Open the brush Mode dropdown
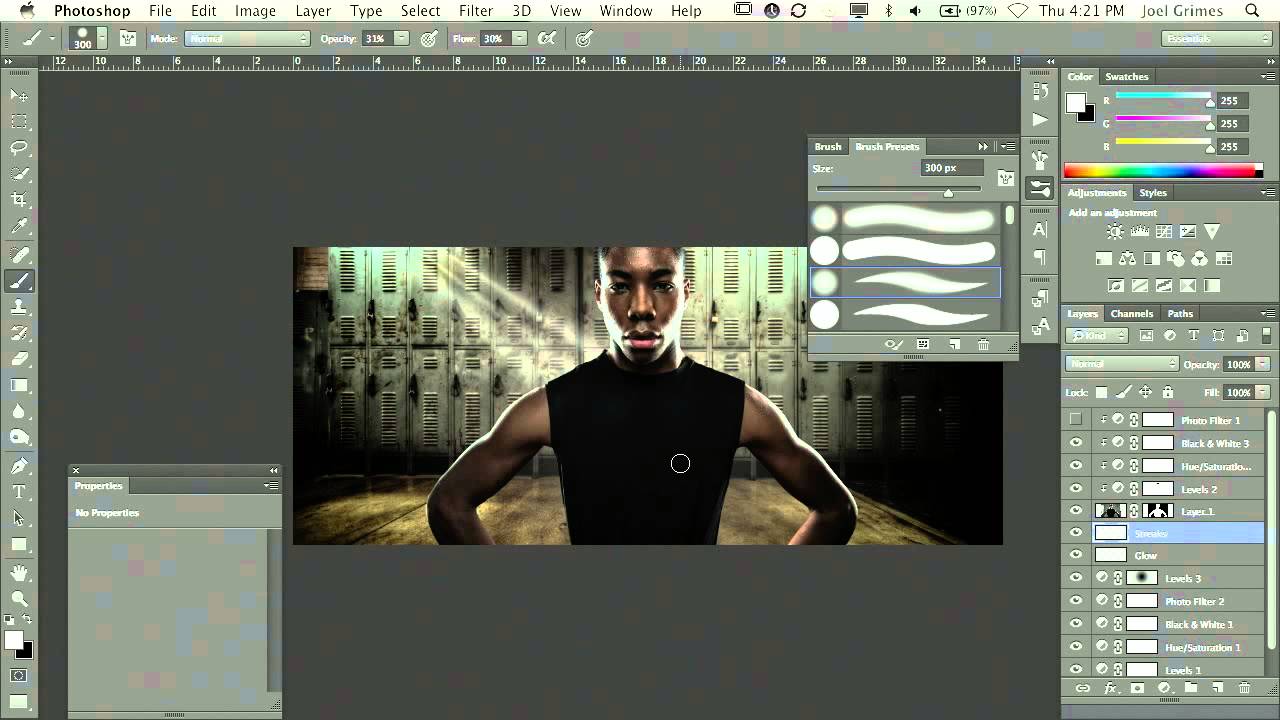This screenshot has height=720, width=1280. pos(248,38)
